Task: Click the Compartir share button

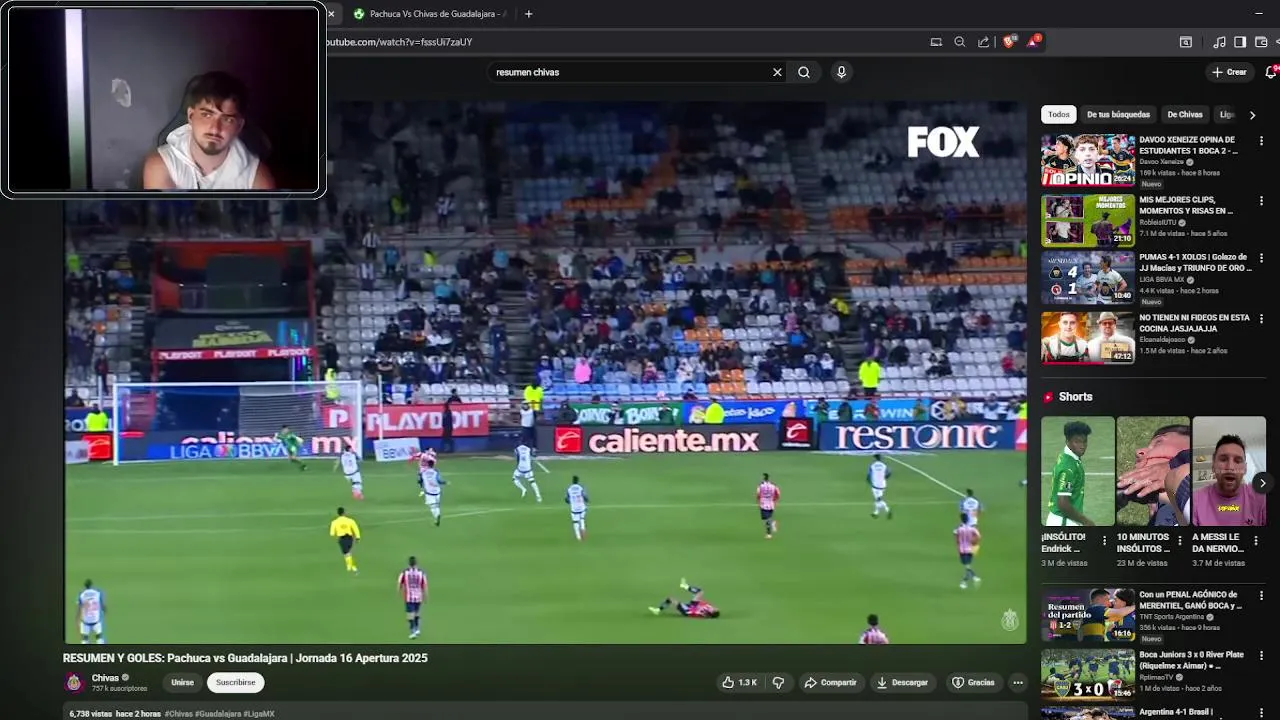Action: click(x=830, y=683)
